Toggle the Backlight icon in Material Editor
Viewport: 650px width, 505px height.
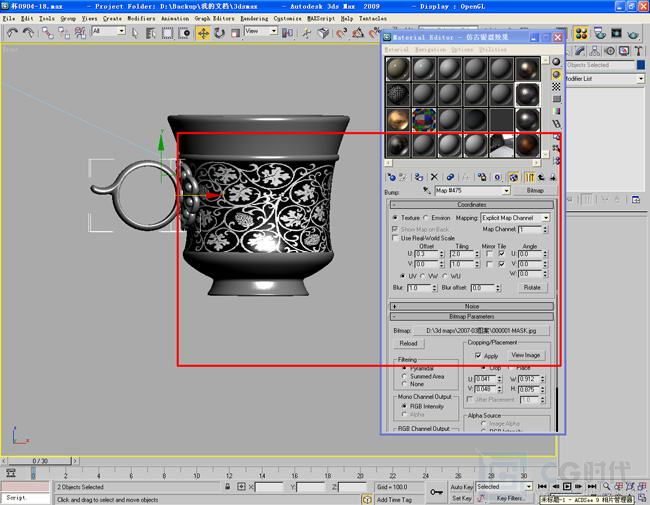556,74
